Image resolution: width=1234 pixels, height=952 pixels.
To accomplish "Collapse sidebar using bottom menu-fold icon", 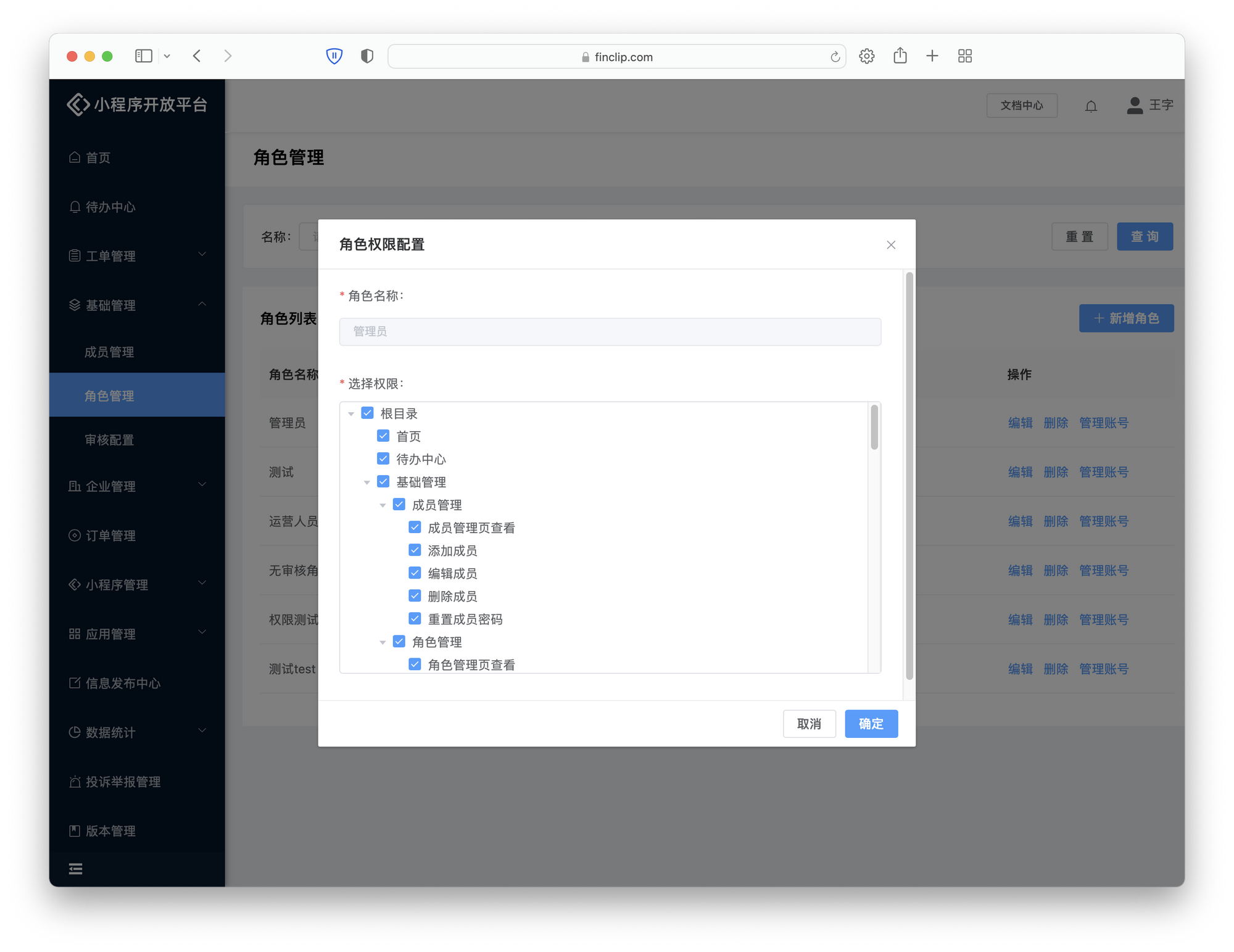I will (x=76, y=869).
